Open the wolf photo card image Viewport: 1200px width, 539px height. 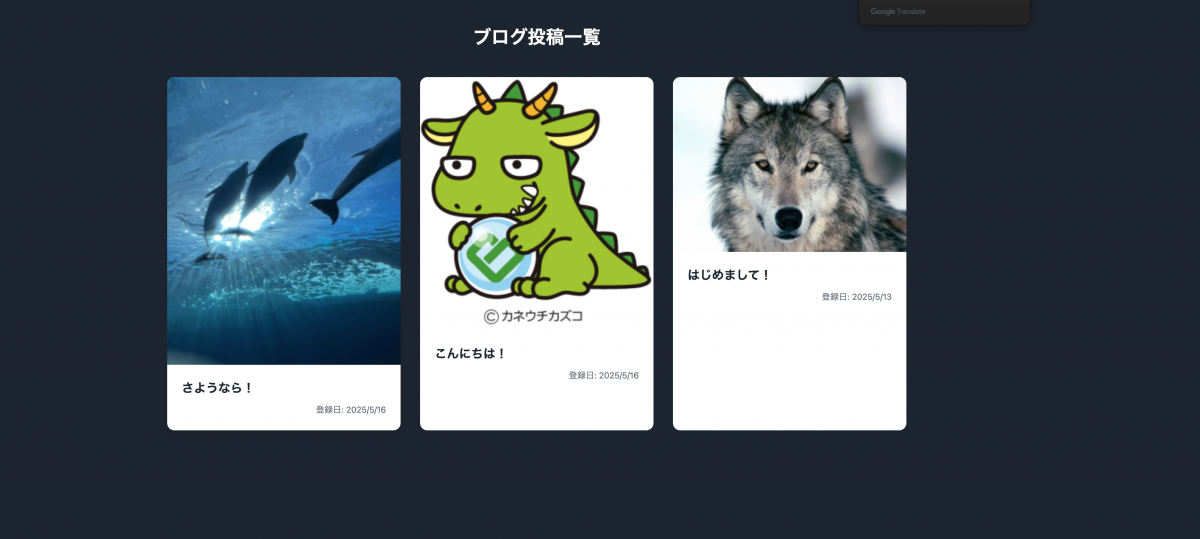[x=790, y=164]
